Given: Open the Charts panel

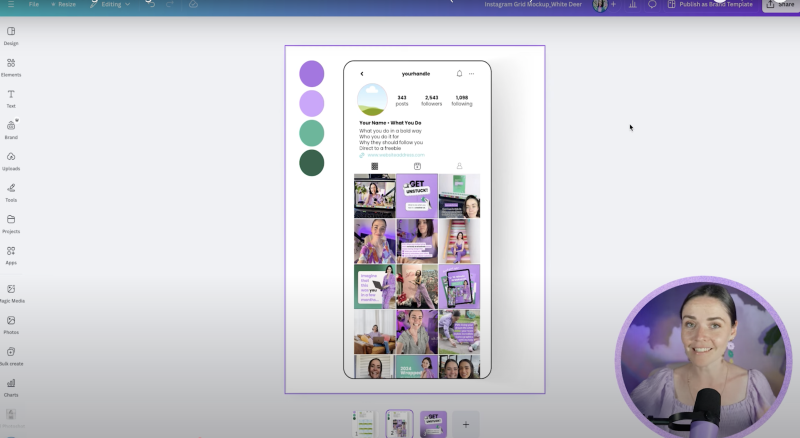Looking at the screenshot, I should 11,387.
